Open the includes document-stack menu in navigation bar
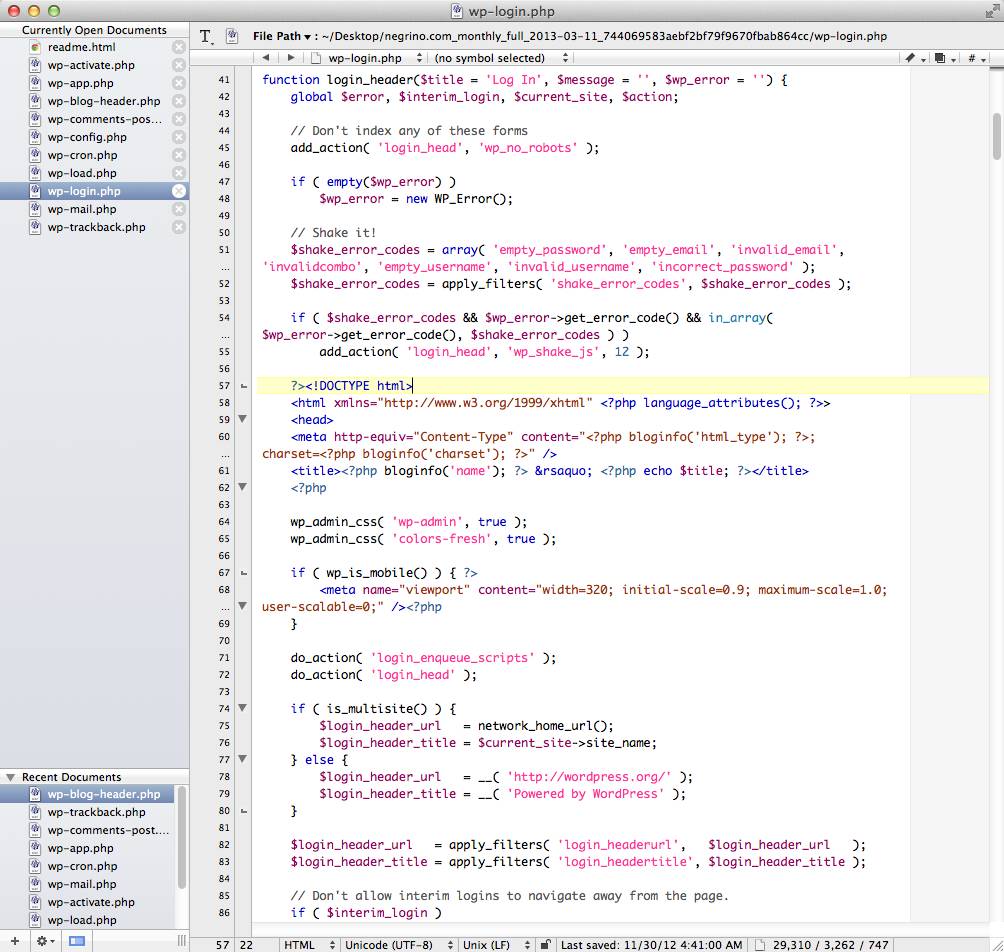The width and height of the screenshot is (1004, 952). (945, 58)
